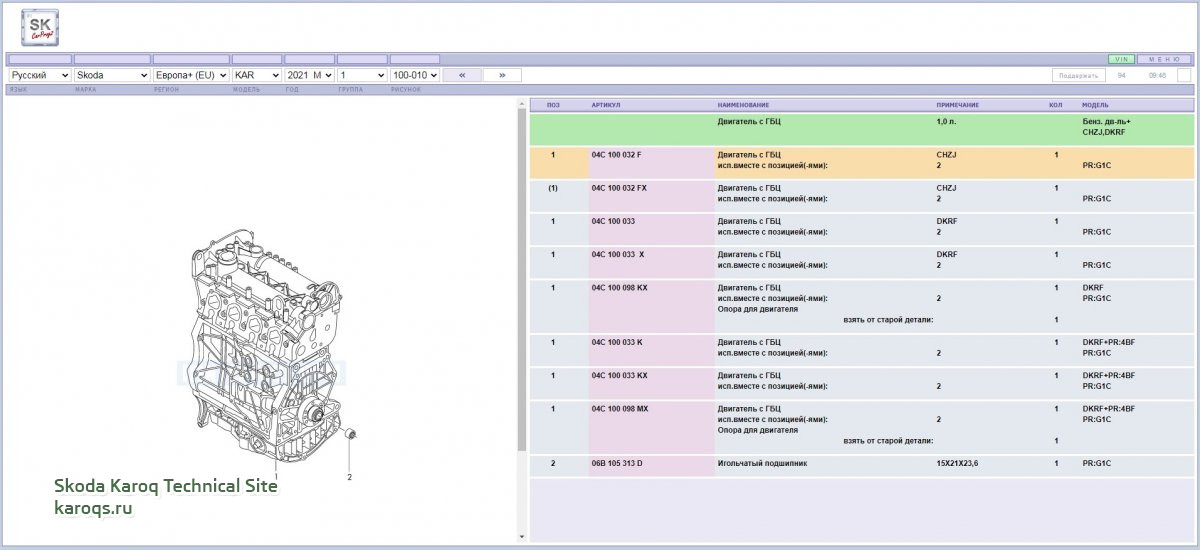This screenshot has height=550, width=1200.
Task: Open the year dropdown showing 2021
Action: 309,75
